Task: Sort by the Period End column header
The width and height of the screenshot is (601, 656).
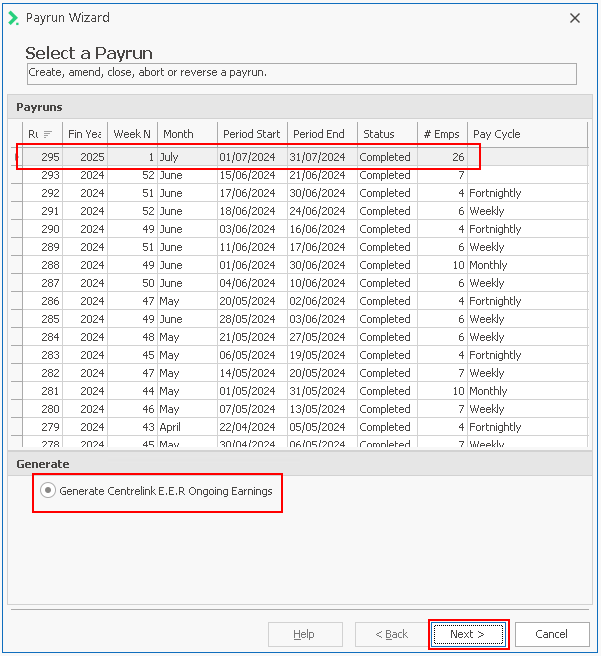Action: tap(320, 134)
